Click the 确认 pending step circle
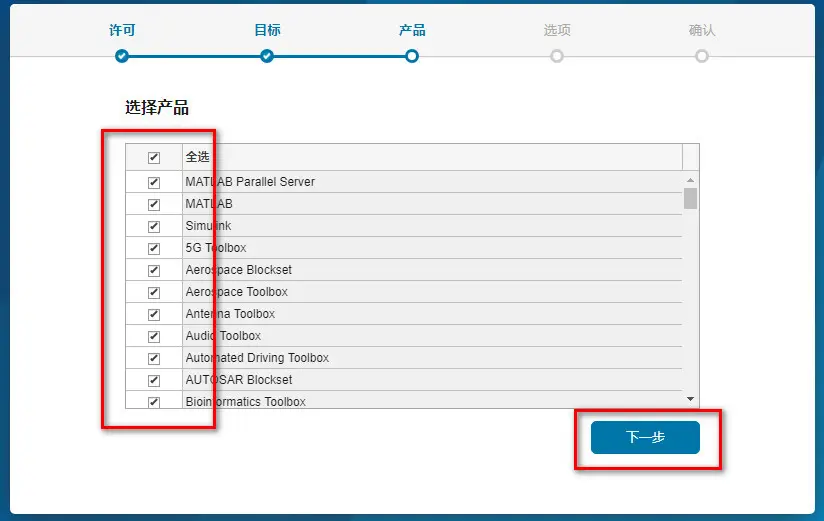824x521 pixels. click(x=702, y=56)
